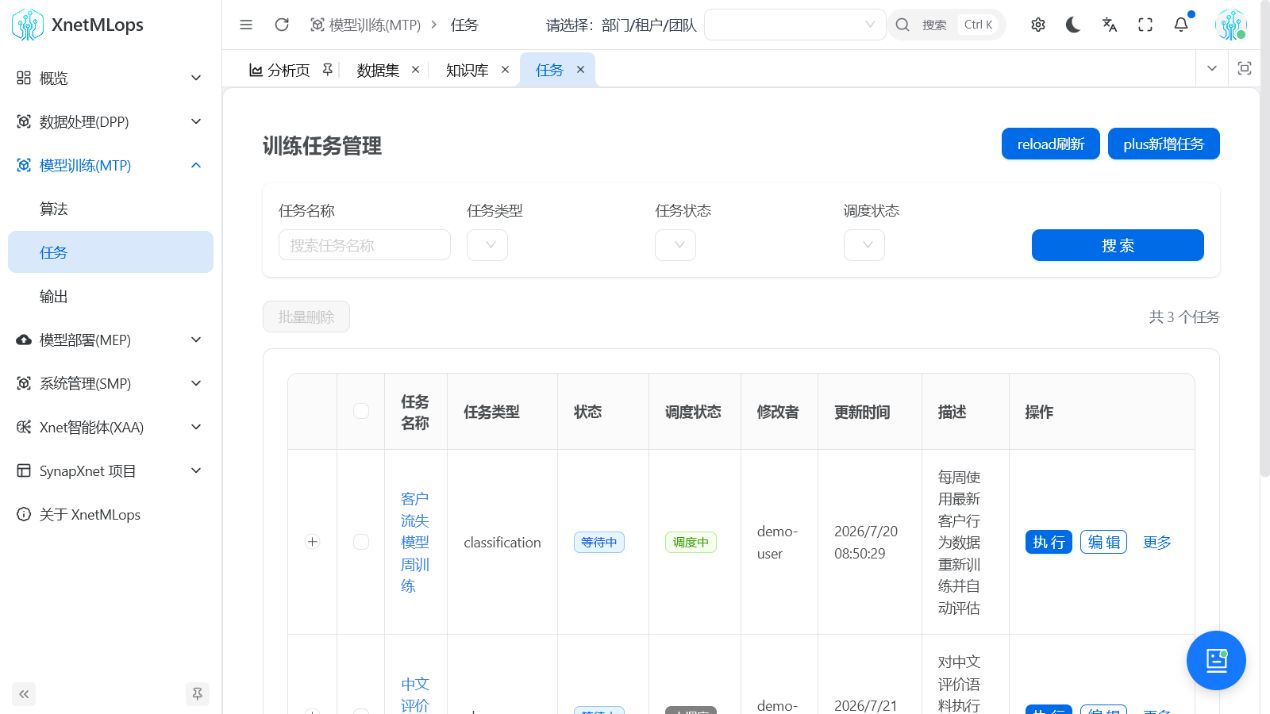Image resolution: width=1270 pixels, height=714 pixels.
Task: Open the language translation icon
Action: 1109,25
